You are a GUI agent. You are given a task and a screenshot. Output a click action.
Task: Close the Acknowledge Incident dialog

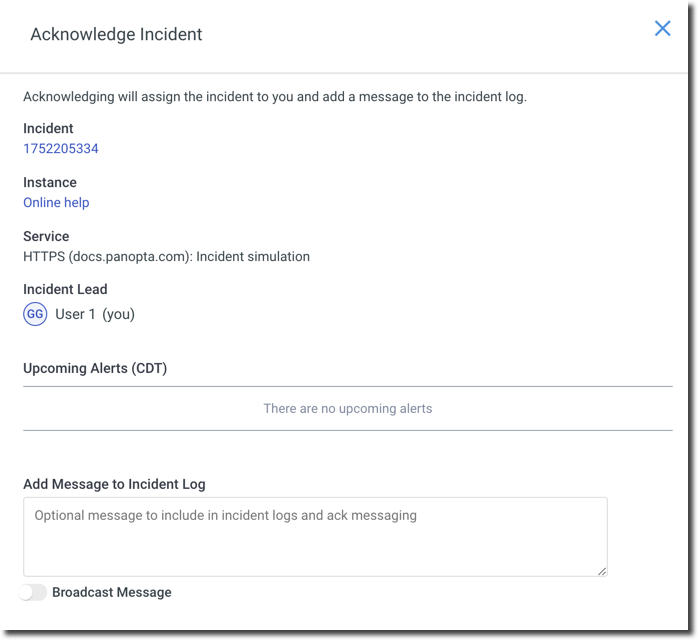point(662,28)
